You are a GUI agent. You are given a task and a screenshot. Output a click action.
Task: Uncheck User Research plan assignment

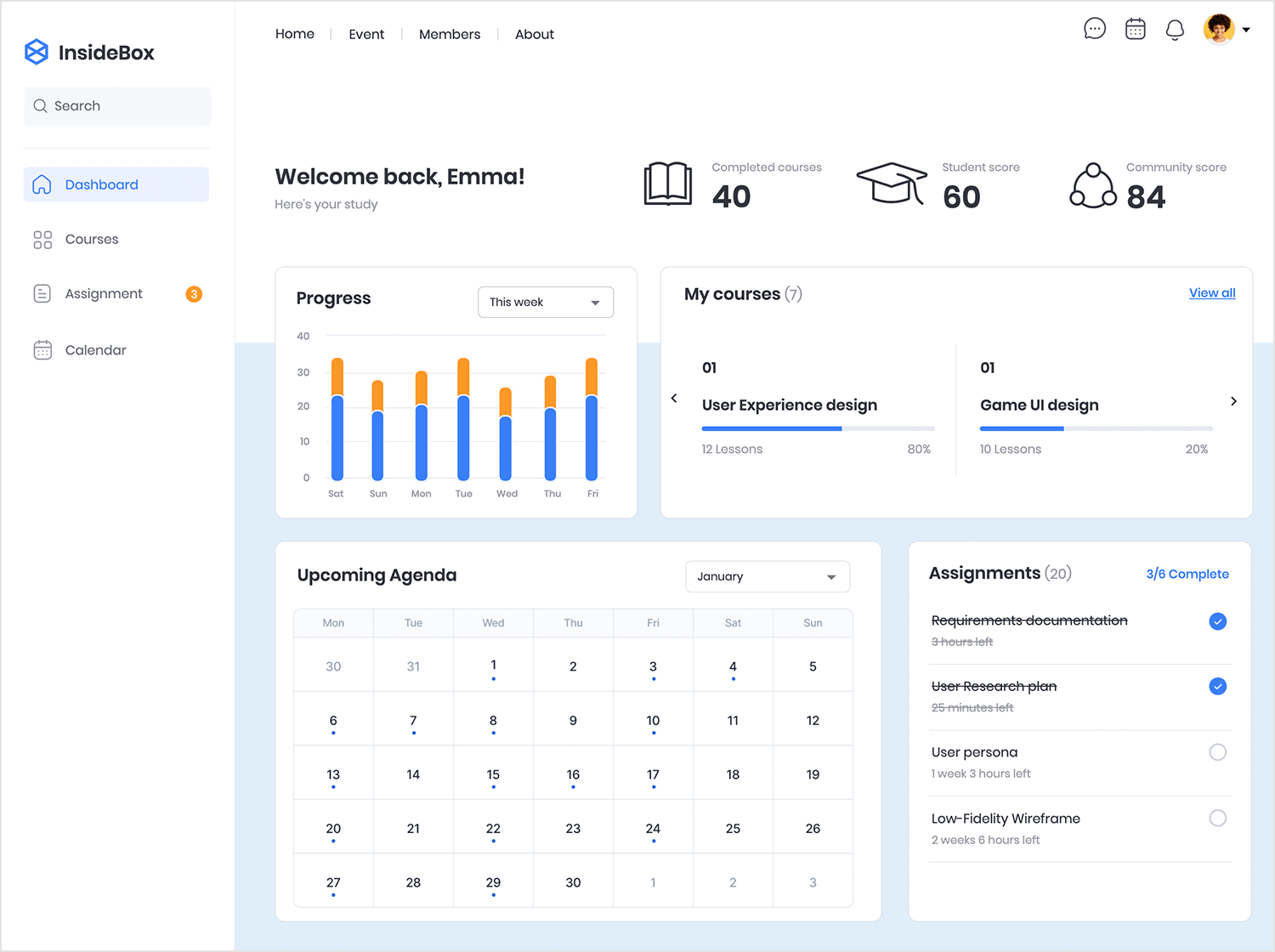click(x=1218, y=686)
